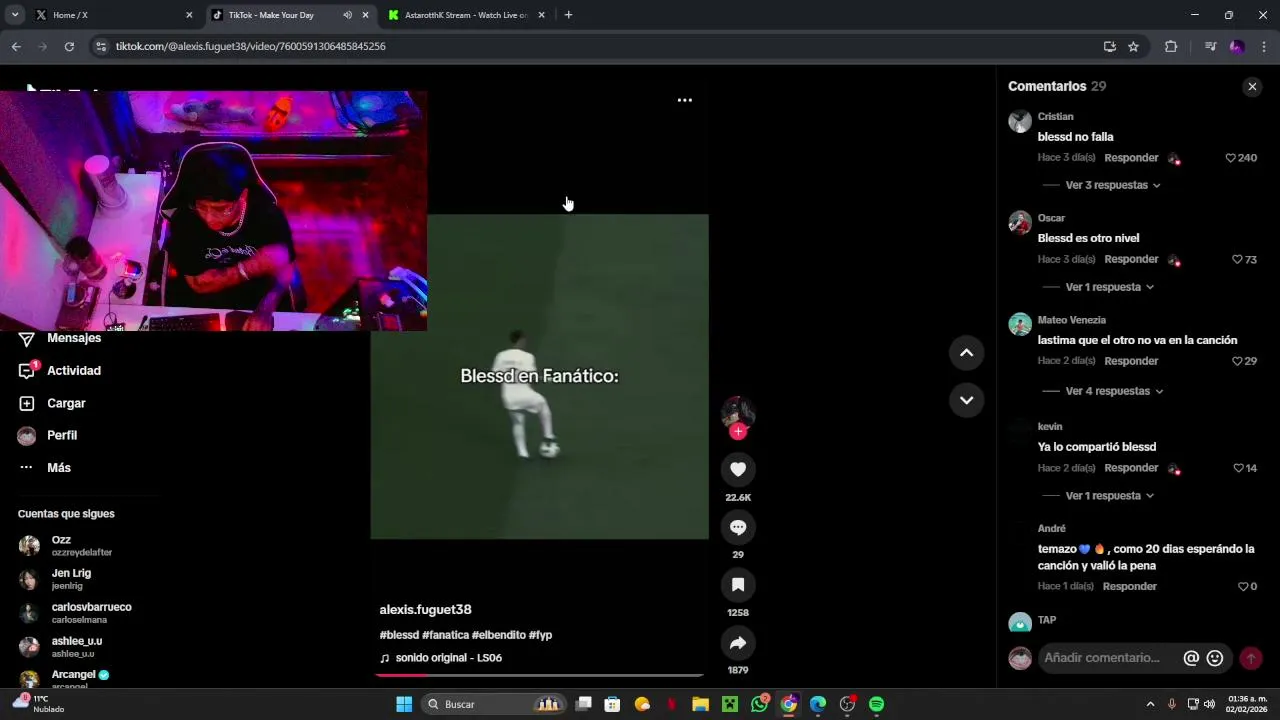Expand 'Ver 1 respuesta' under Oscar's comment
Image resolution: width=1280 pixels, height=720 pixels.
[x=1110, y=287]
